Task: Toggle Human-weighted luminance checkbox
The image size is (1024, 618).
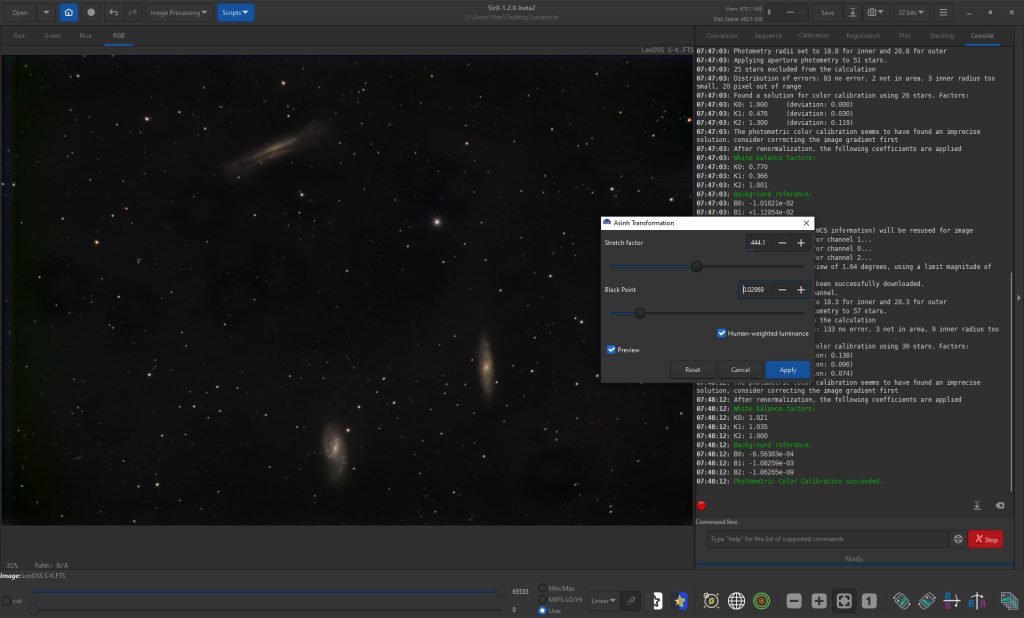Action: coord(722,333)
